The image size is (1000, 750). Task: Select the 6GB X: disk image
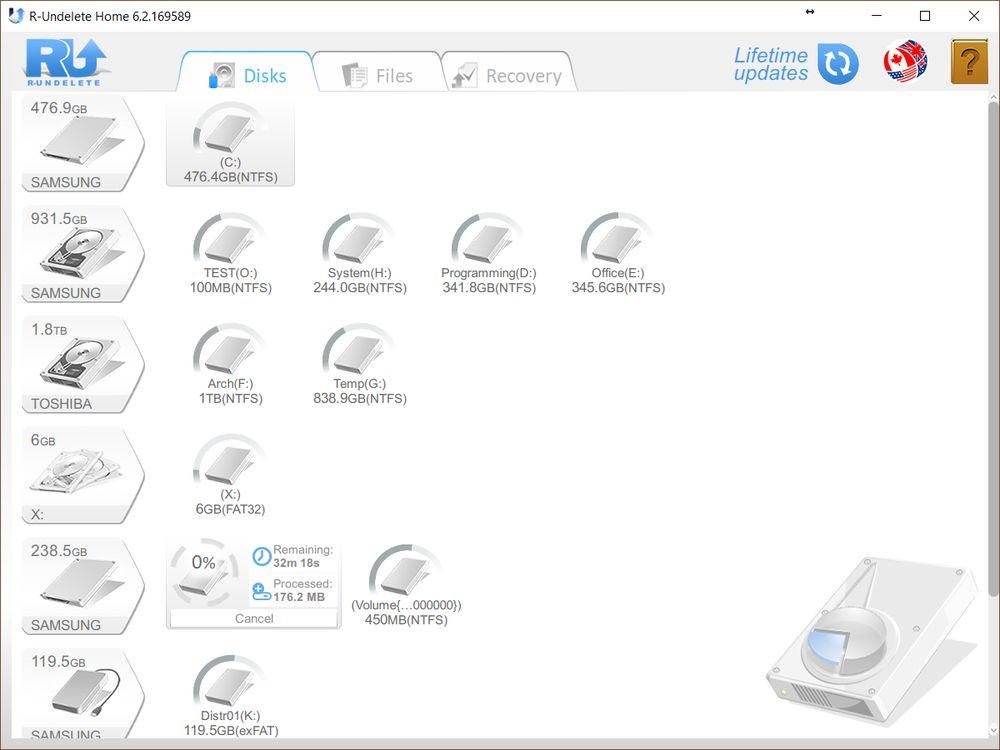point(83,476)
